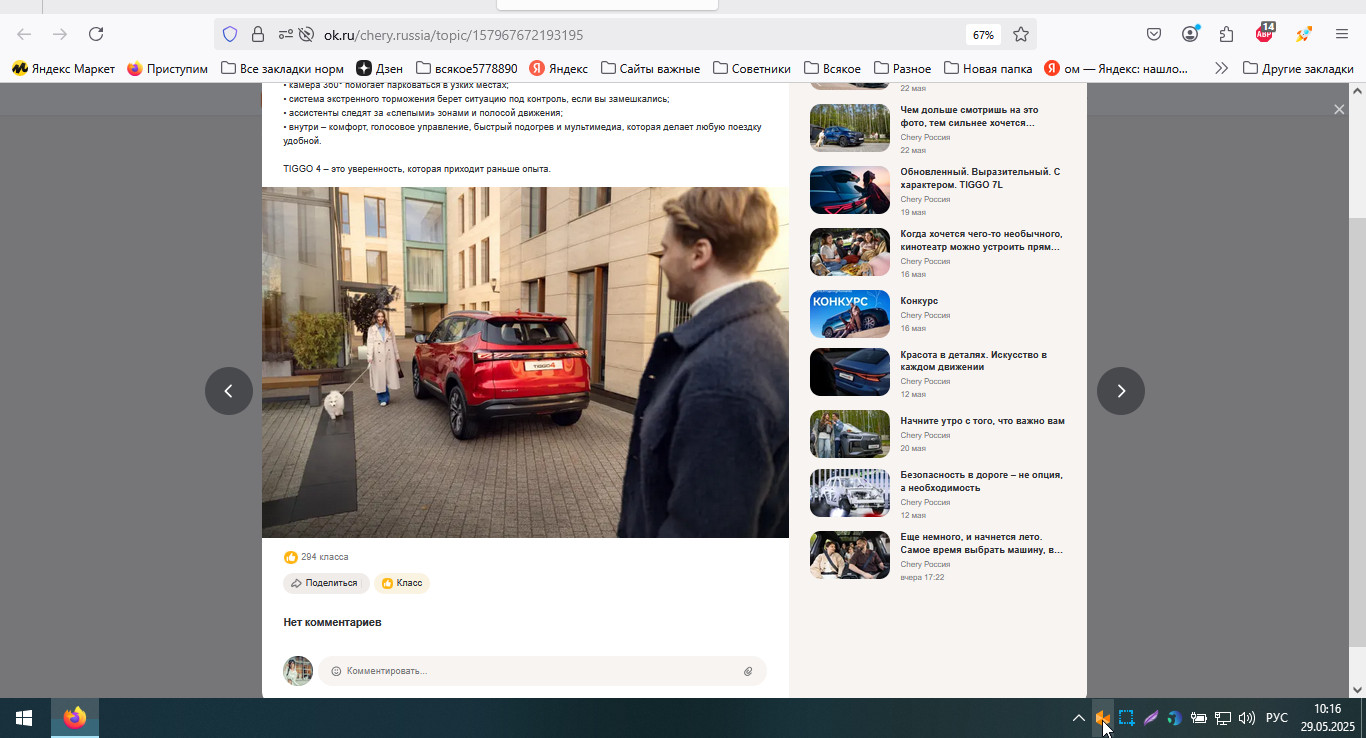Viewport: 1366px width, 738px height.
Task: Open the extensions puzzle icon
Action: [x=1227, y=34]
